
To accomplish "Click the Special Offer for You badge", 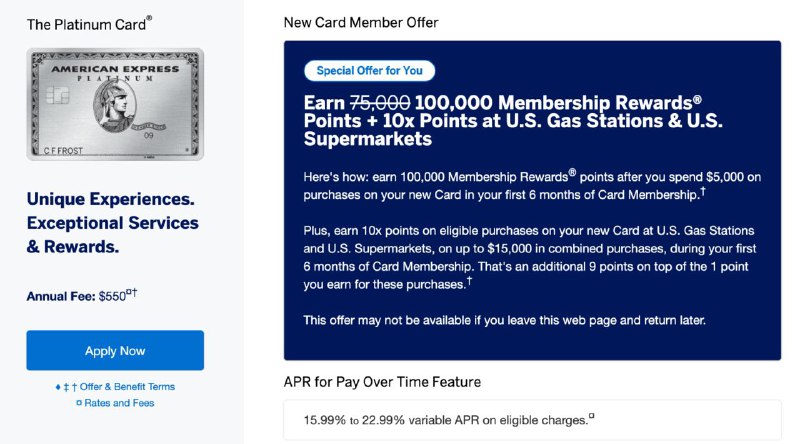I will tap(369, 71).
